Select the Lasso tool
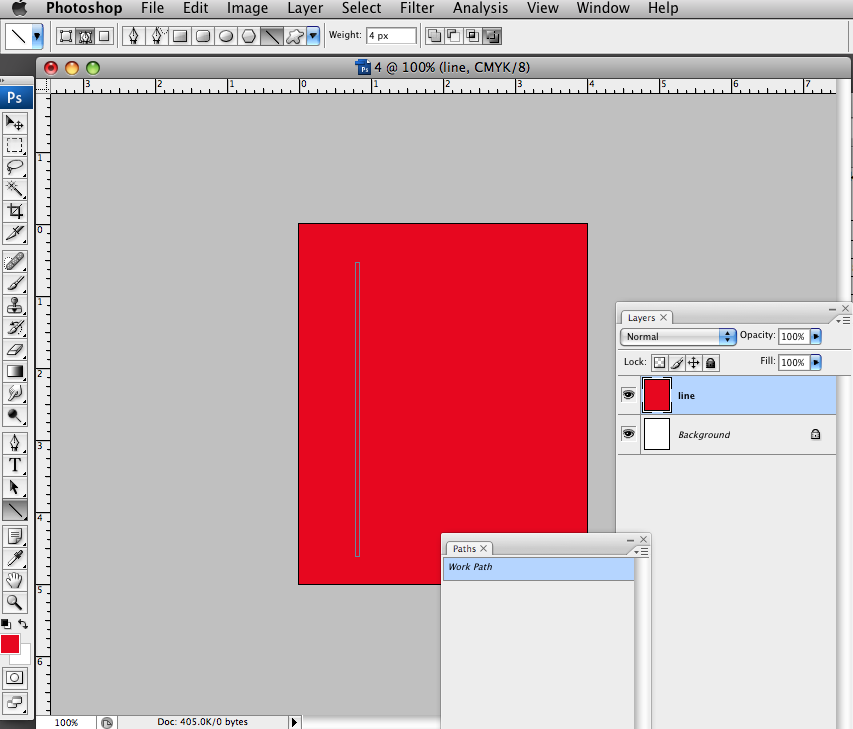Image resolution: width=853 pixels, height=729 pixels. tap(14, 167)
